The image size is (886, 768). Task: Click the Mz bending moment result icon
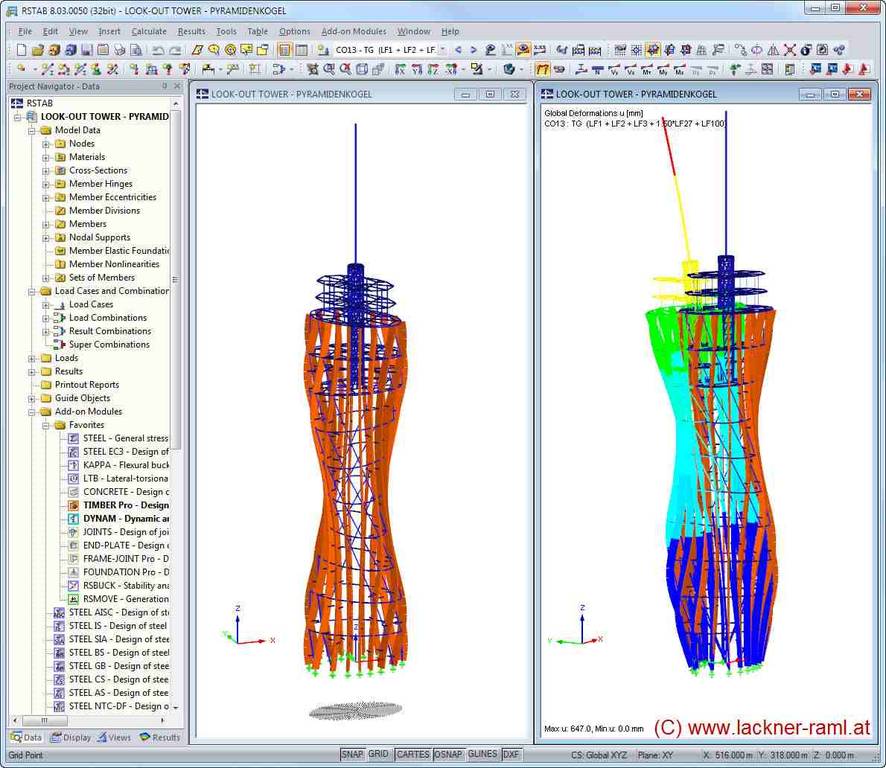click(679, 69)
